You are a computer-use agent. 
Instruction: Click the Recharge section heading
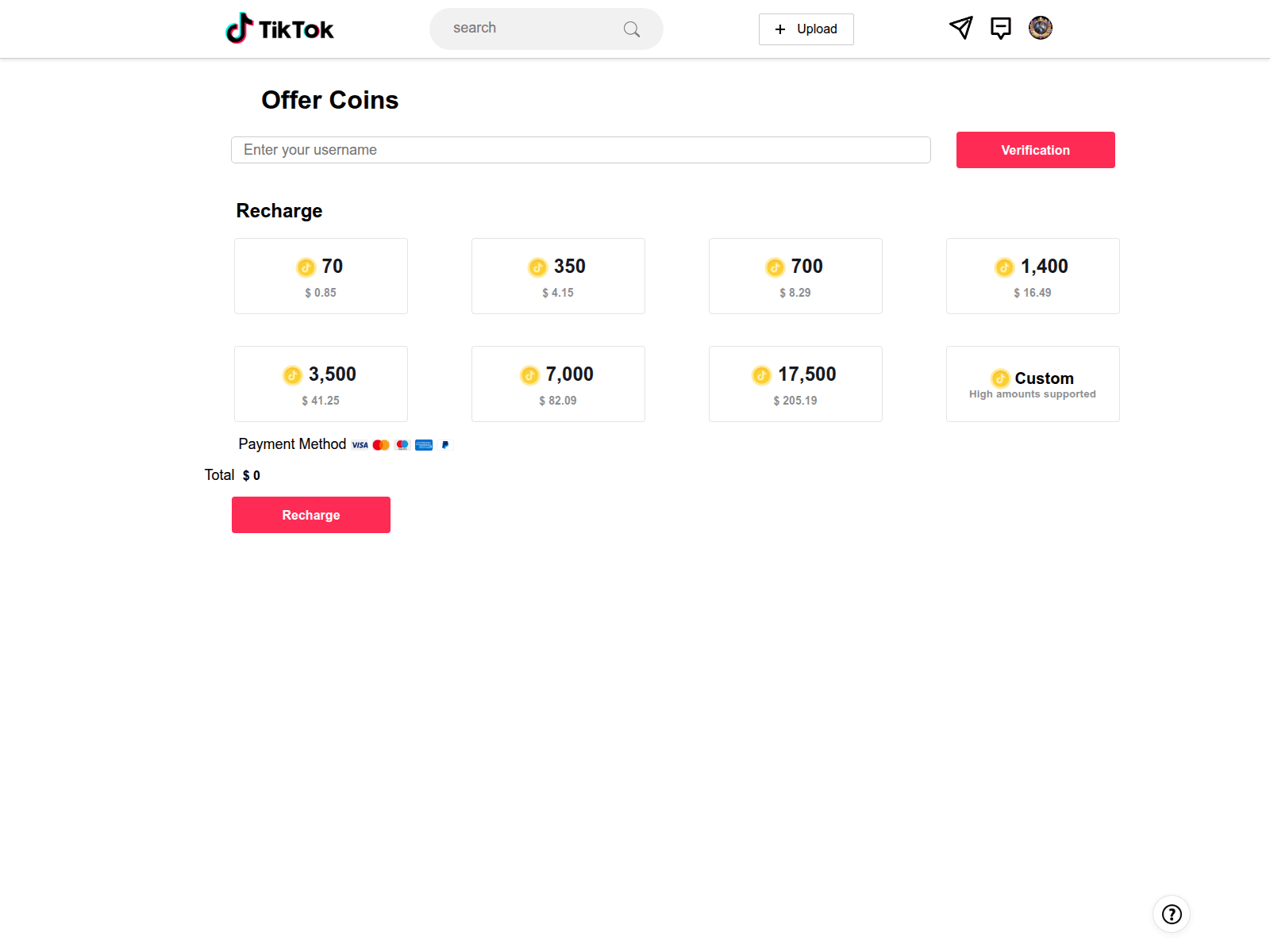[x=279, y=211]
